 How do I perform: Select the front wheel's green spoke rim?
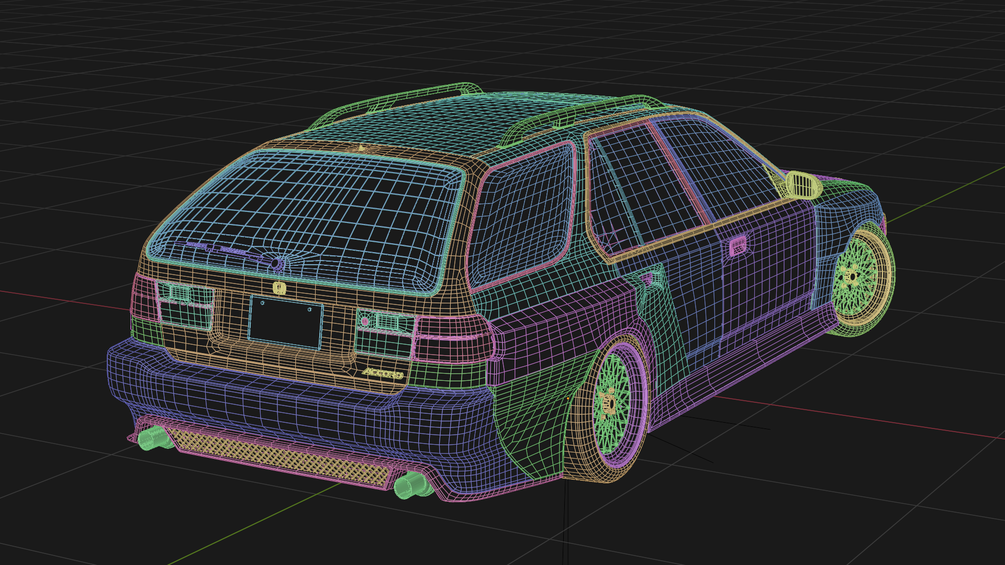(x=856, y=277)
